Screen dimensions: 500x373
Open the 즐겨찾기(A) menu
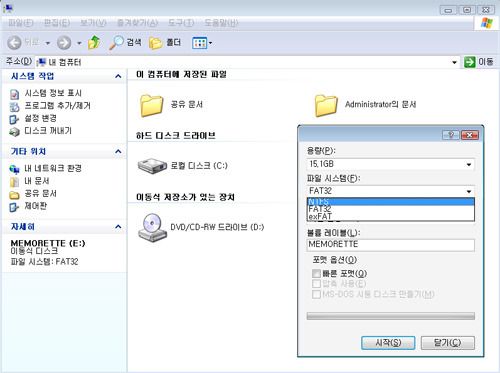pos(137,23)
